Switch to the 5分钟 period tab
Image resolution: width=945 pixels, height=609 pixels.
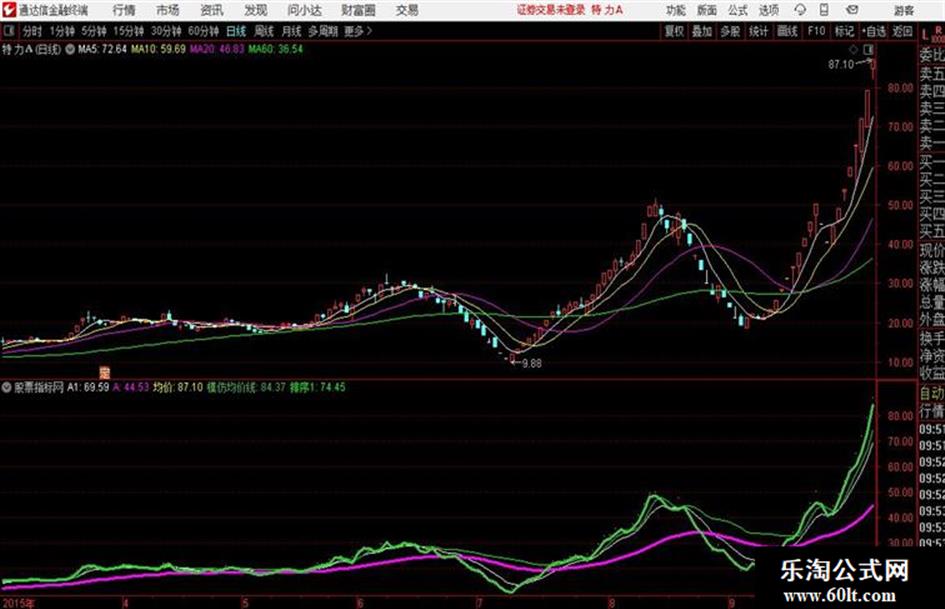94,31
